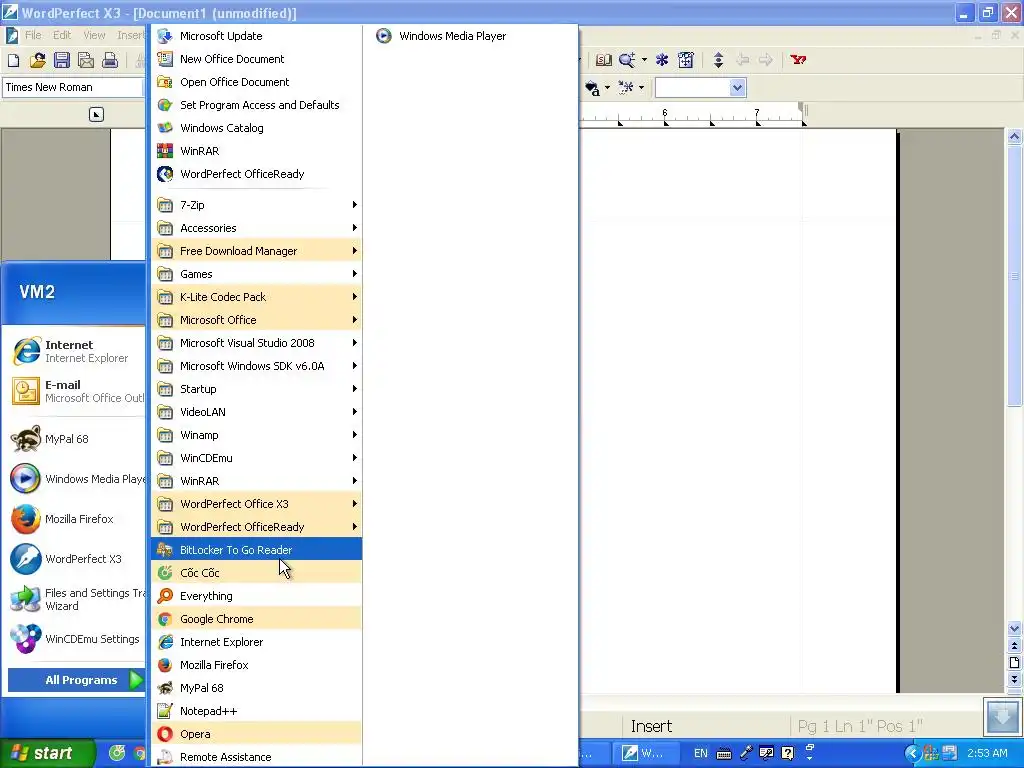
Task: Open Internet Explorer in All Programs list
Action: [256, 642]
